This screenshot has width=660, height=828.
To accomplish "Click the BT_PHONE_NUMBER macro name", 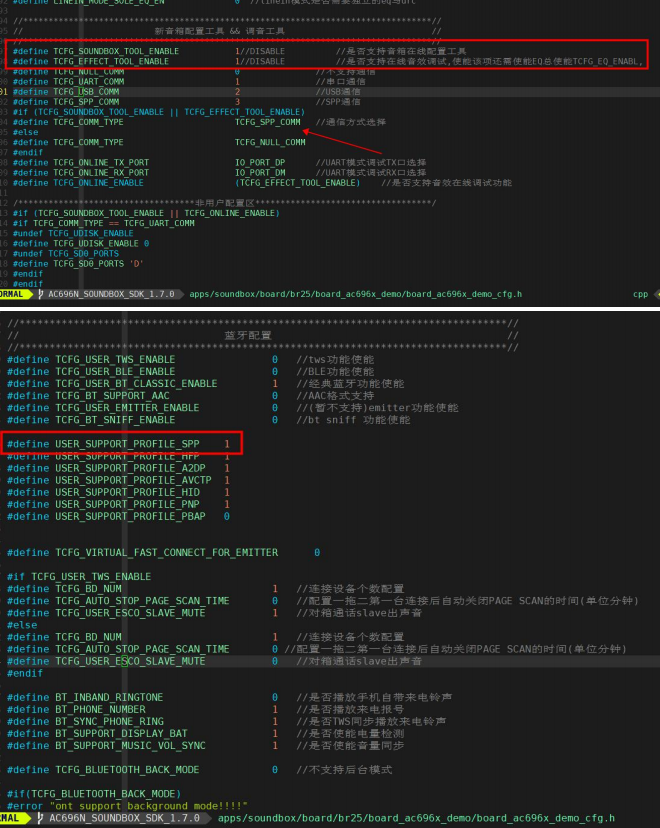I will (100, 710).
